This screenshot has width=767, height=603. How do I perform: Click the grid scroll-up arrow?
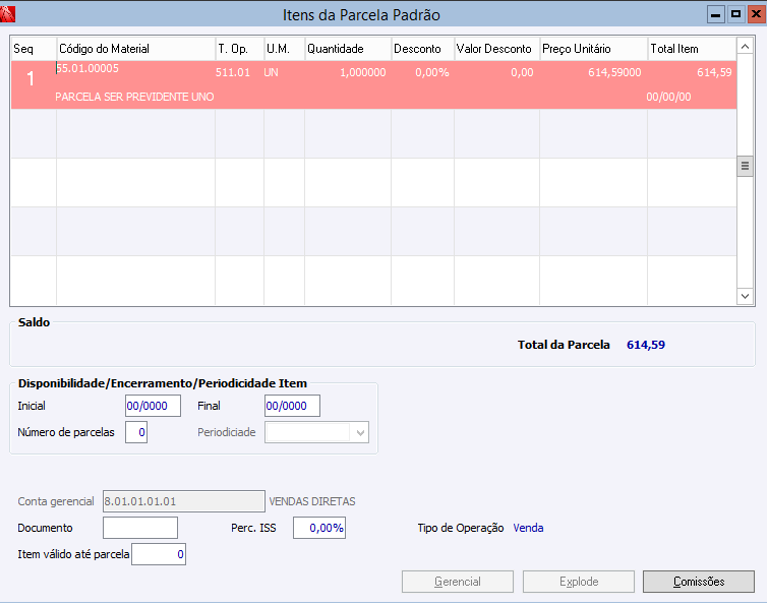(x=745, y=46)
